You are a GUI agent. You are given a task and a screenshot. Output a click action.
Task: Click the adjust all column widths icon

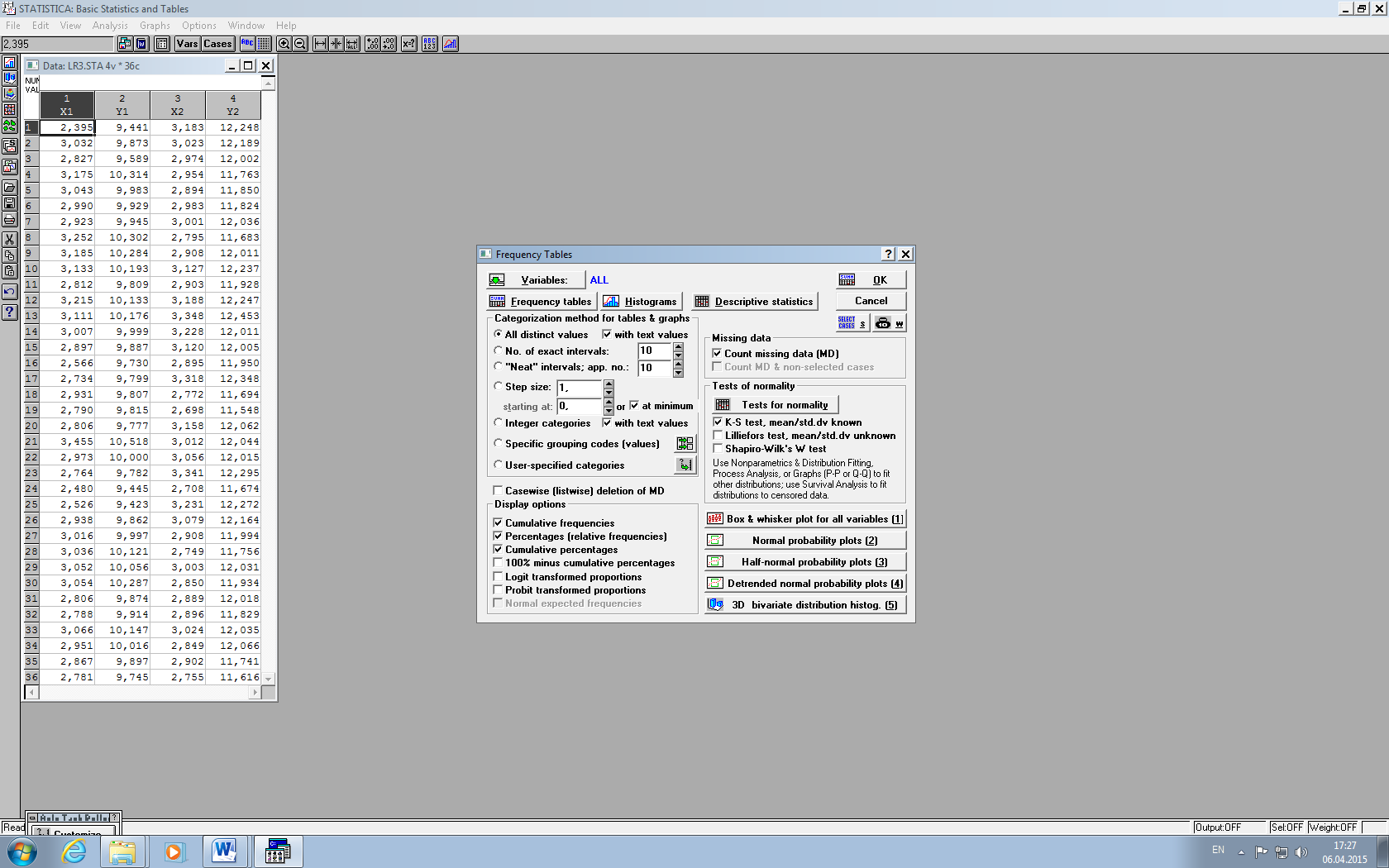pyautogui.click(x=352, y=44)
